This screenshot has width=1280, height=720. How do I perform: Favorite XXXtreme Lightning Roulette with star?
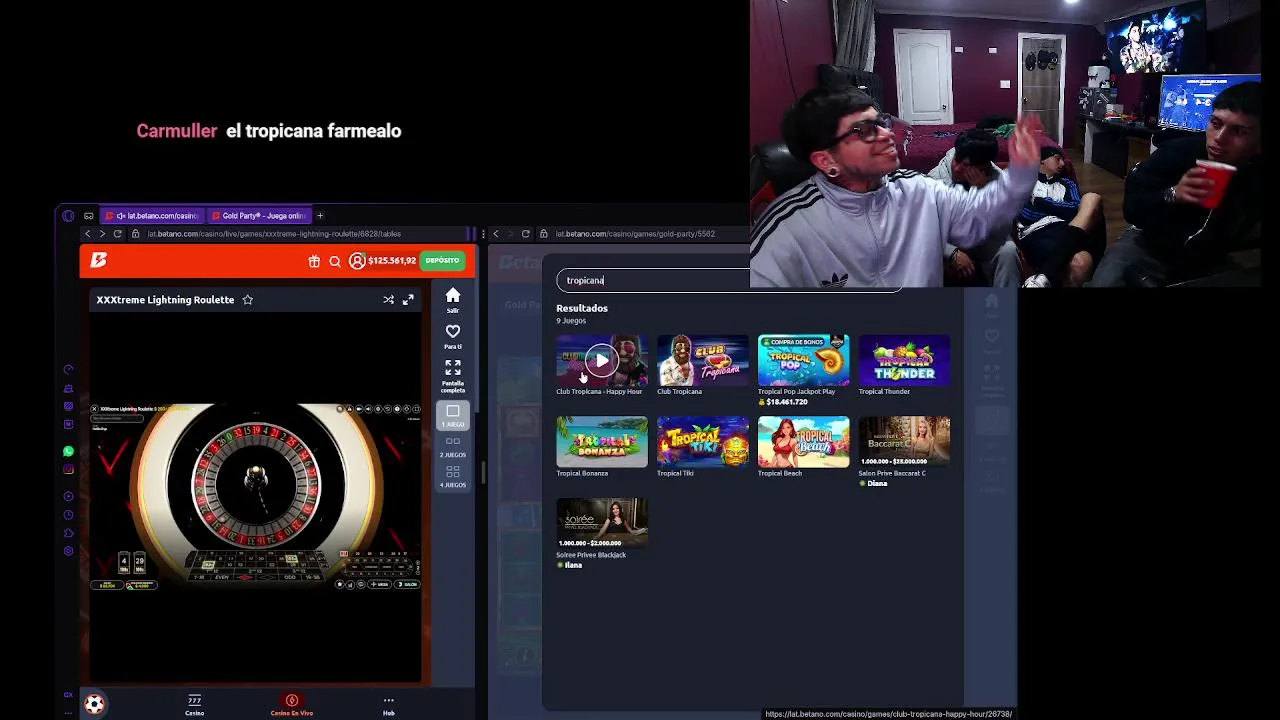(x=248, y=299)
